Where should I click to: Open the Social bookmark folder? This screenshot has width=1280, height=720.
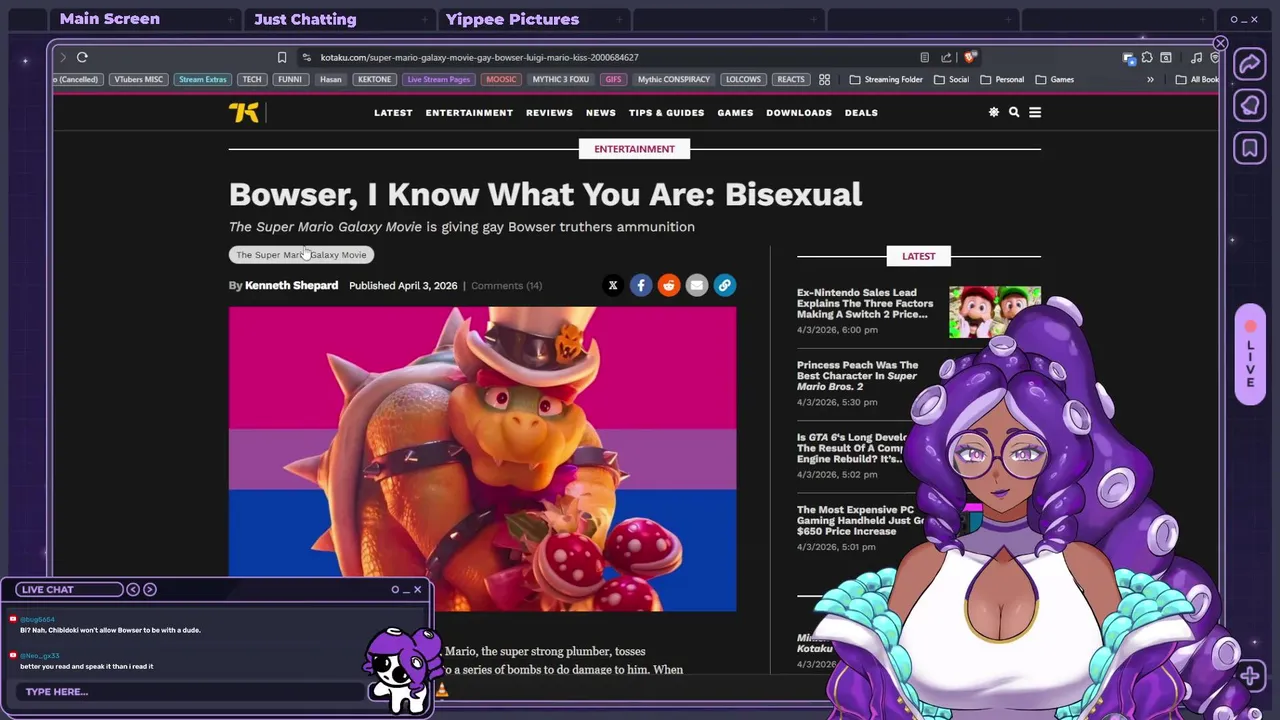point(951,80)
